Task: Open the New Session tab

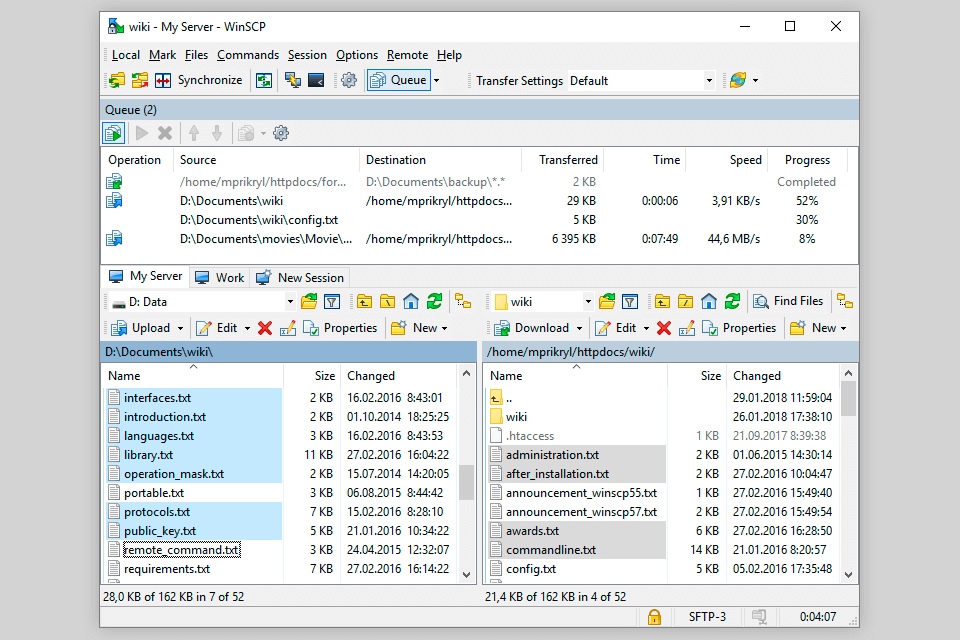Action: [x=300, y=277]
